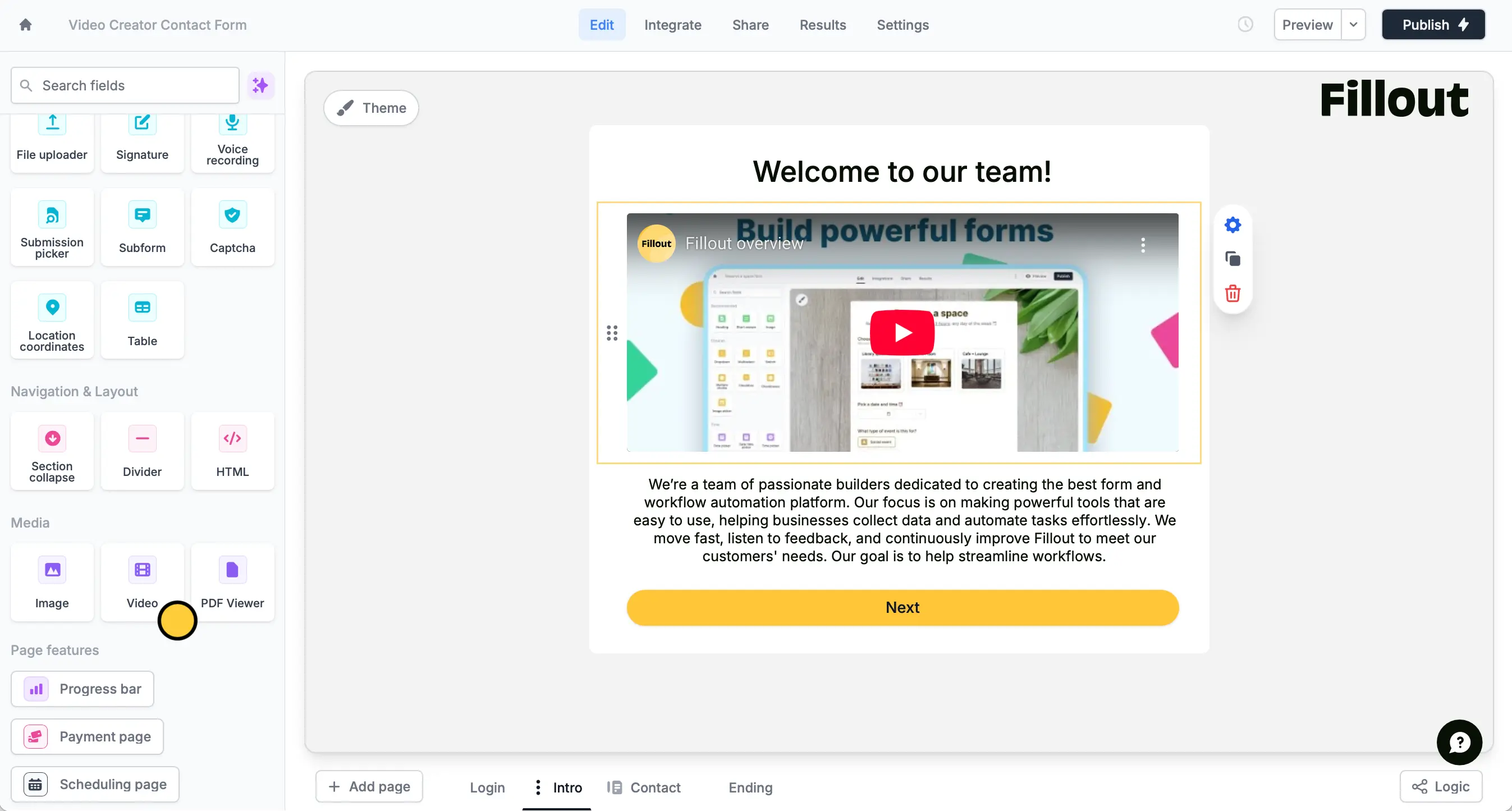Click Add page button

click(x=369, y=786)
